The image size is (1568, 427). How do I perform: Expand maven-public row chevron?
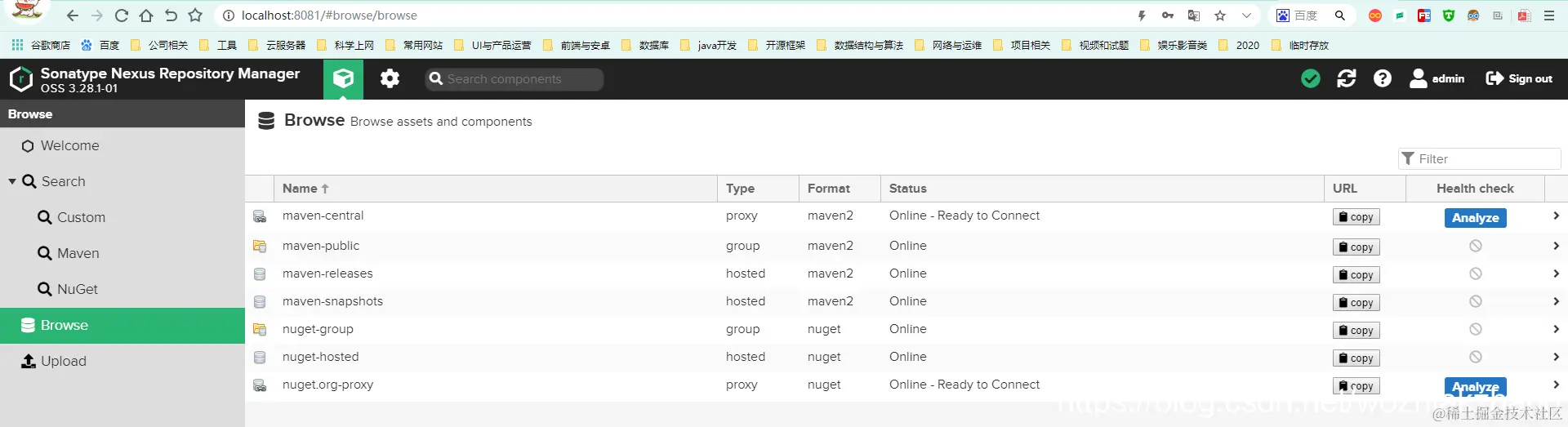click(x=1556, y=246)
